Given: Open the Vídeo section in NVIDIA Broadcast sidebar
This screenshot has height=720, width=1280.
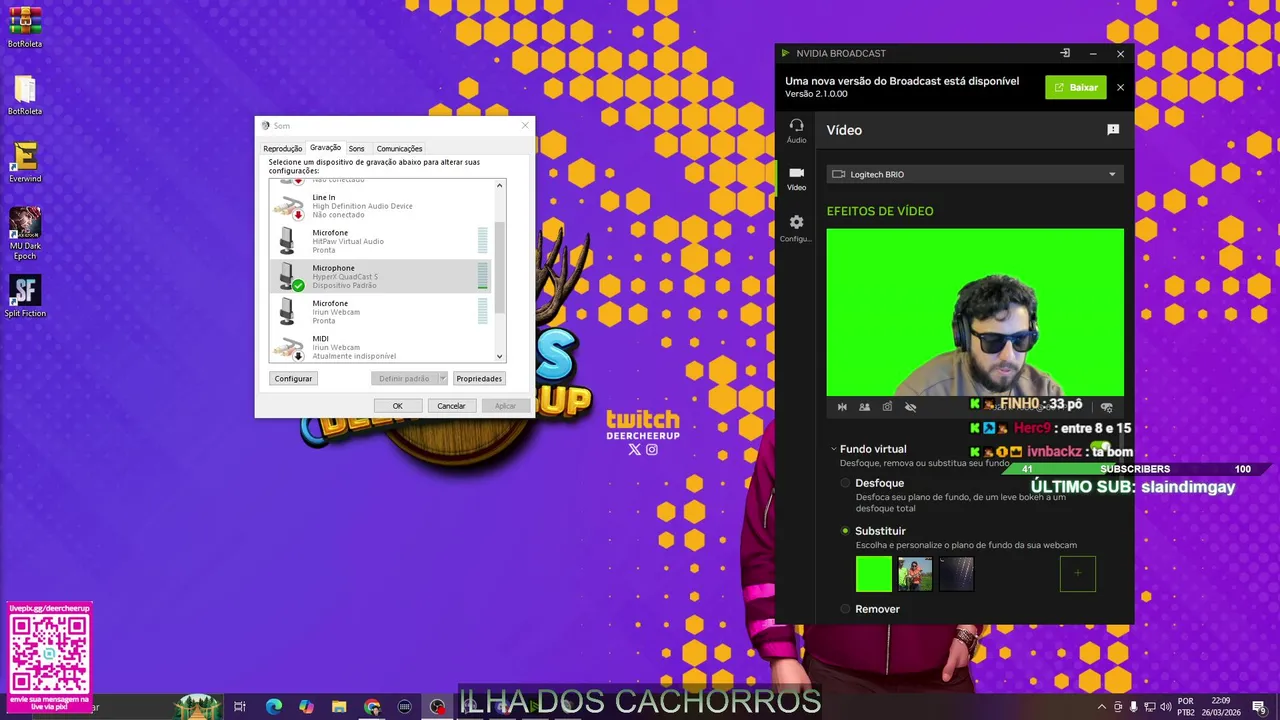Looking at the screenshot, I should tap(796, 179).
